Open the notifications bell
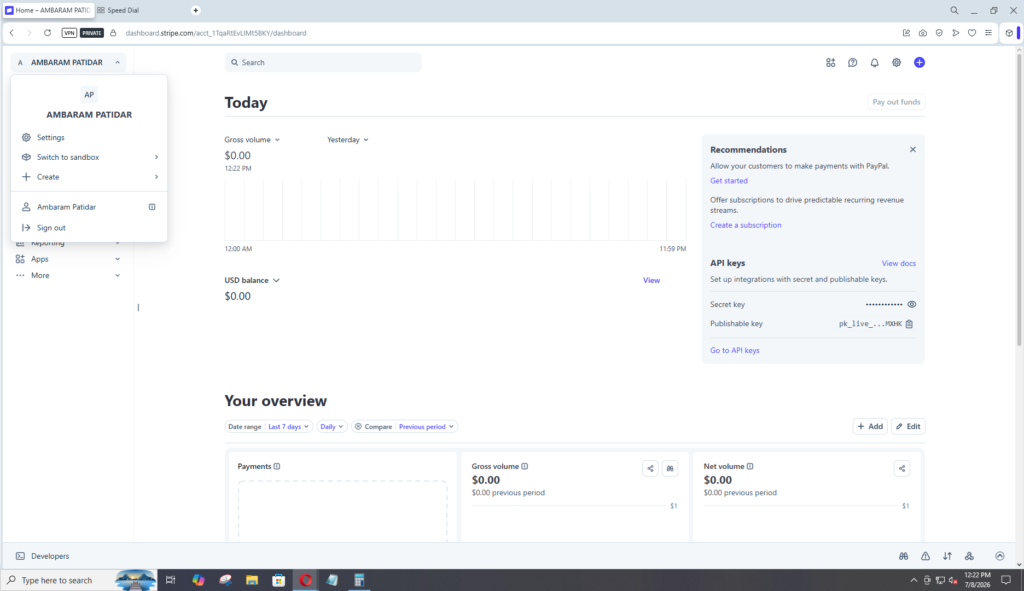Viewport: 1024px width, 591px height. (x=874, y=63)
